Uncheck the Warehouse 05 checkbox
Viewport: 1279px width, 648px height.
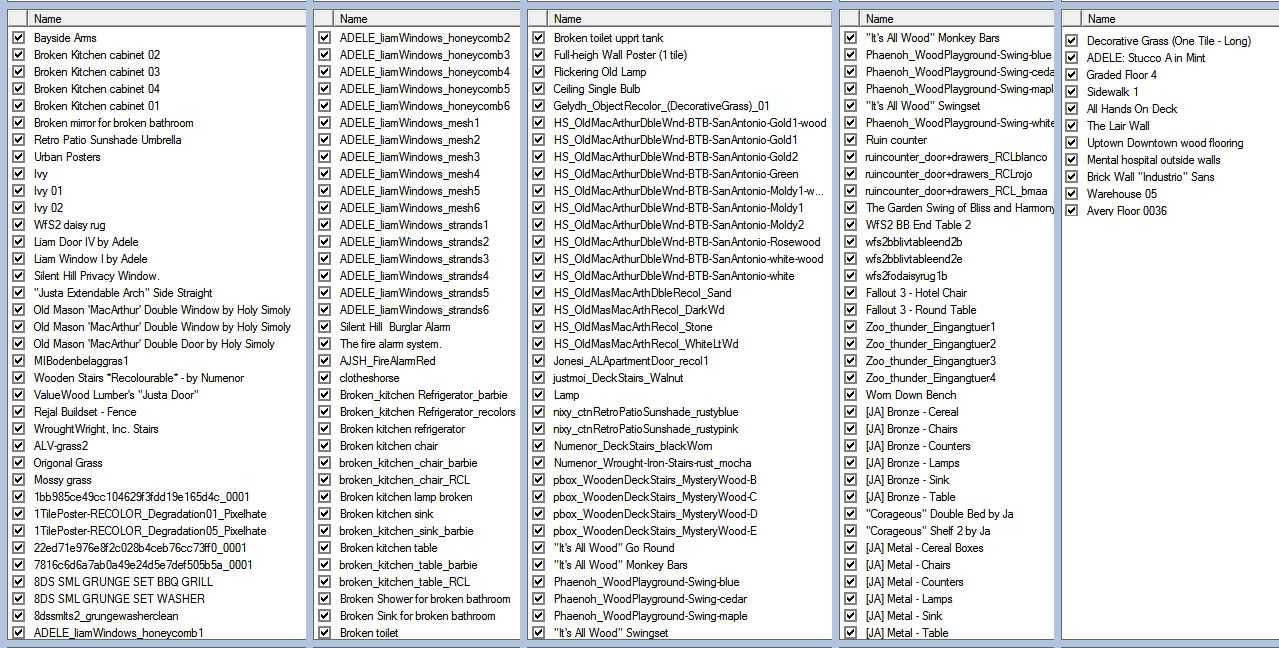1072,194
